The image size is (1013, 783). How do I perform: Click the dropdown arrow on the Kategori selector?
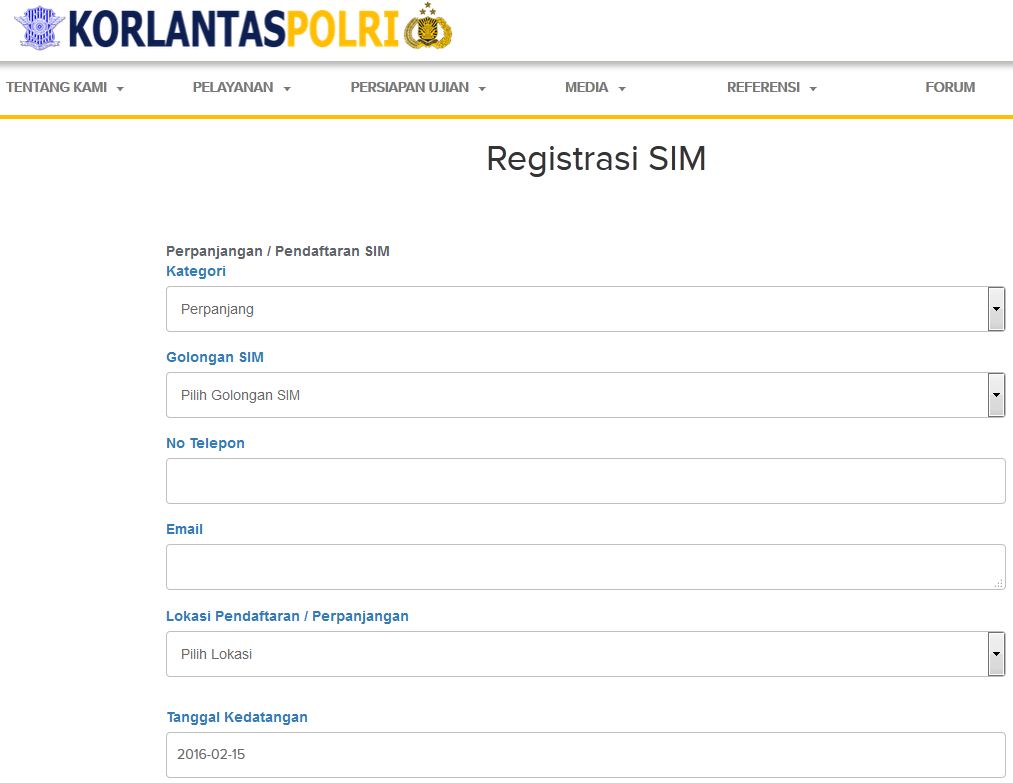(995, 309)
